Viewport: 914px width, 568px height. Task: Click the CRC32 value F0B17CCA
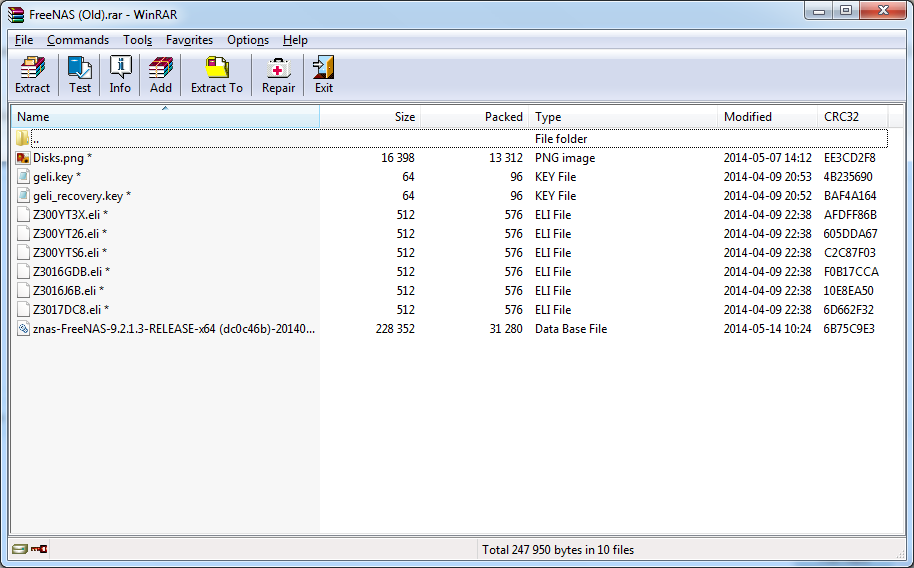850,272
